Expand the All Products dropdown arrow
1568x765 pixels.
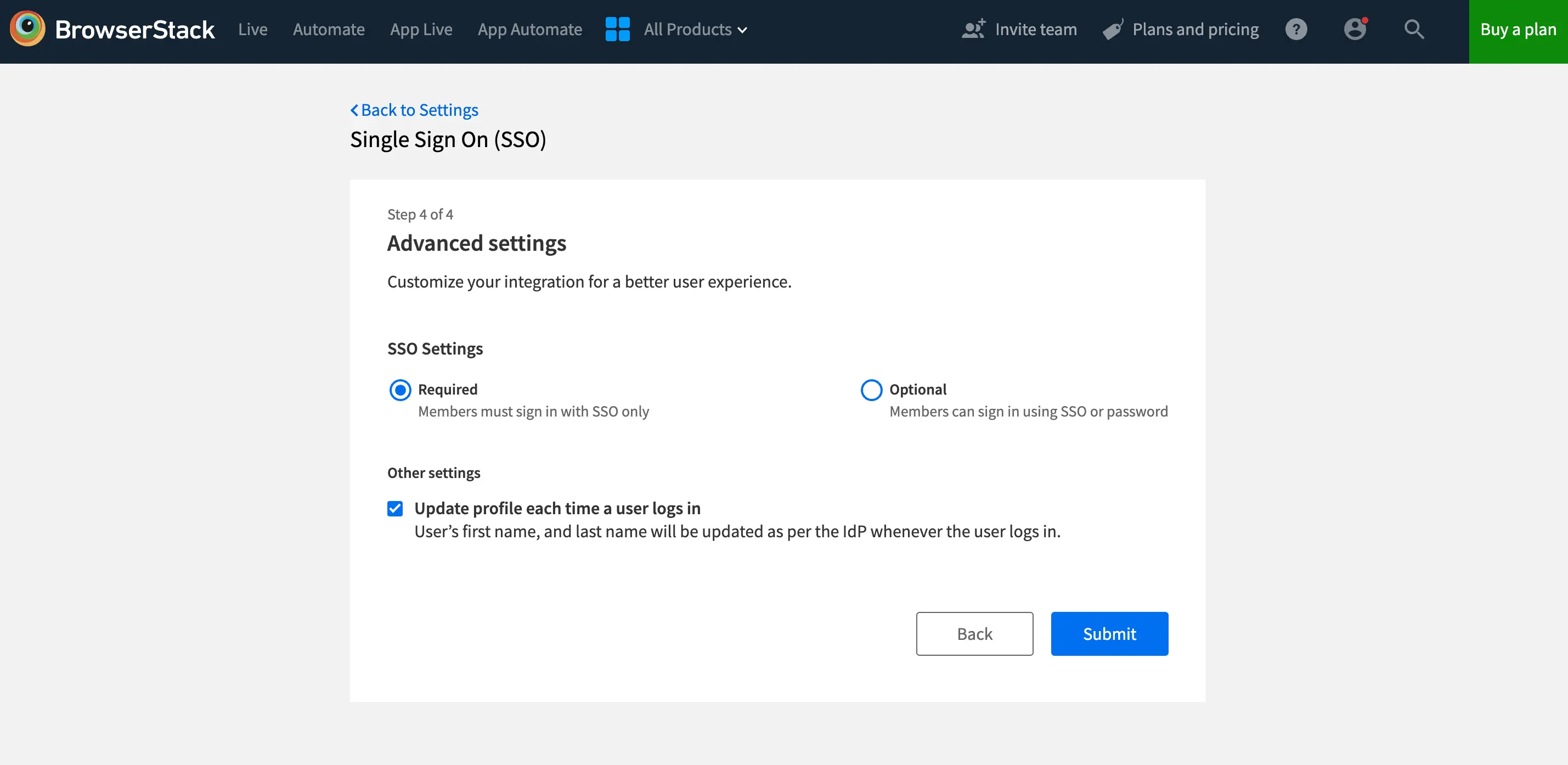(742, 30)
